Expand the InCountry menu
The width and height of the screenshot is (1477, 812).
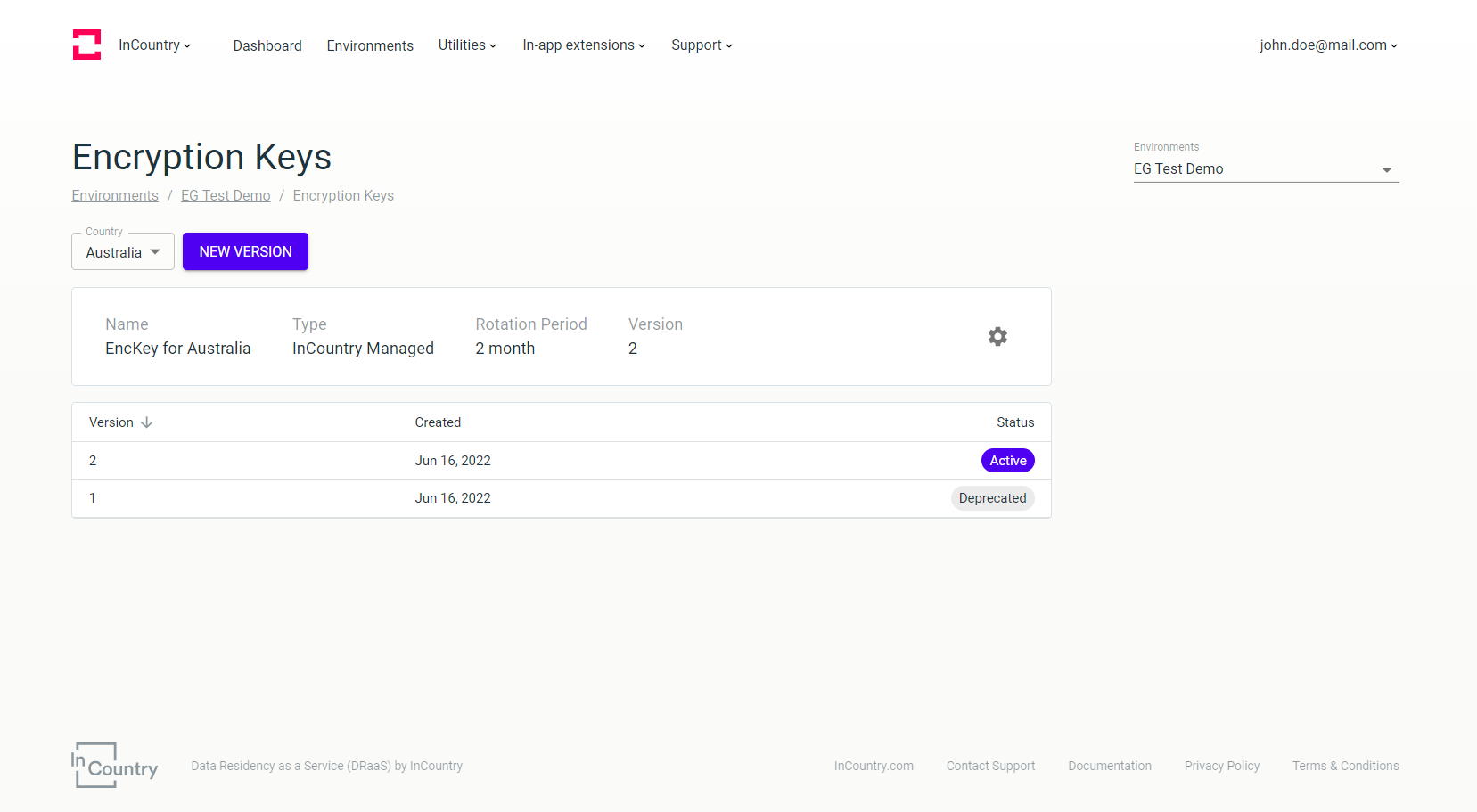pos(154,45)
